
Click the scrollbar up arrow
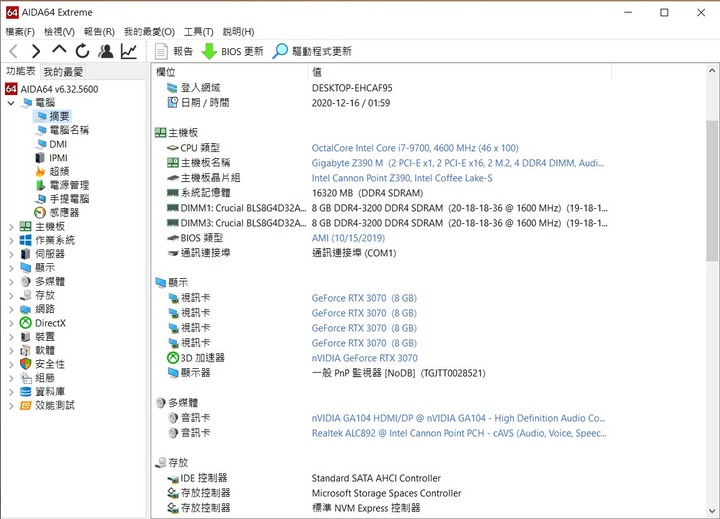[x=712, y=71]
